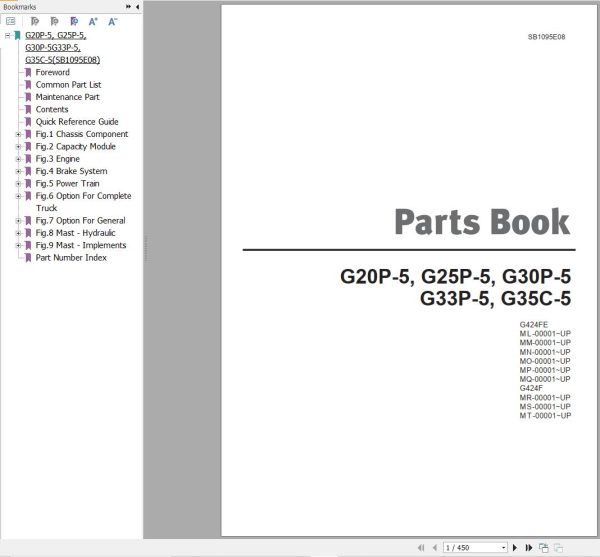The image size is (600, 557).
Task: Click the Common Part List ribbon icon
Action: click(x=28, y=85)
